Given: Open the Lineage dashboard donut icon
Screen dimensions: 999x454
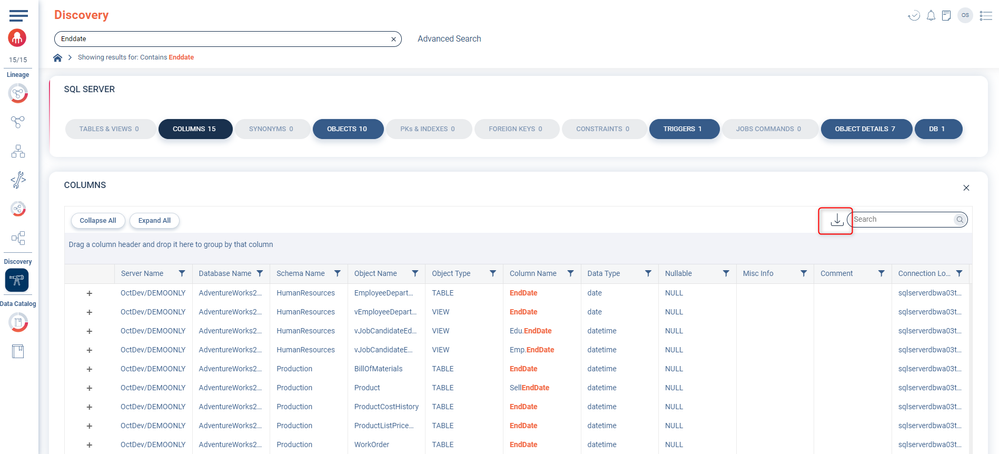Looking at the screenshot, I should pyautogui.click(x=18, y=94).
